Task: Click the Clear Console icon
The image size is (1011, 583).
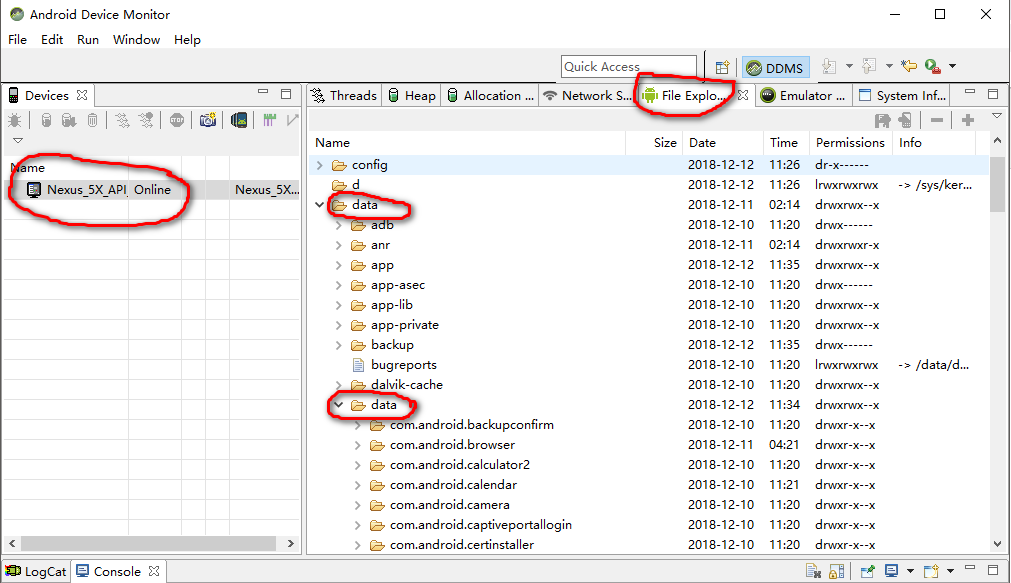Action: (813, 571)
